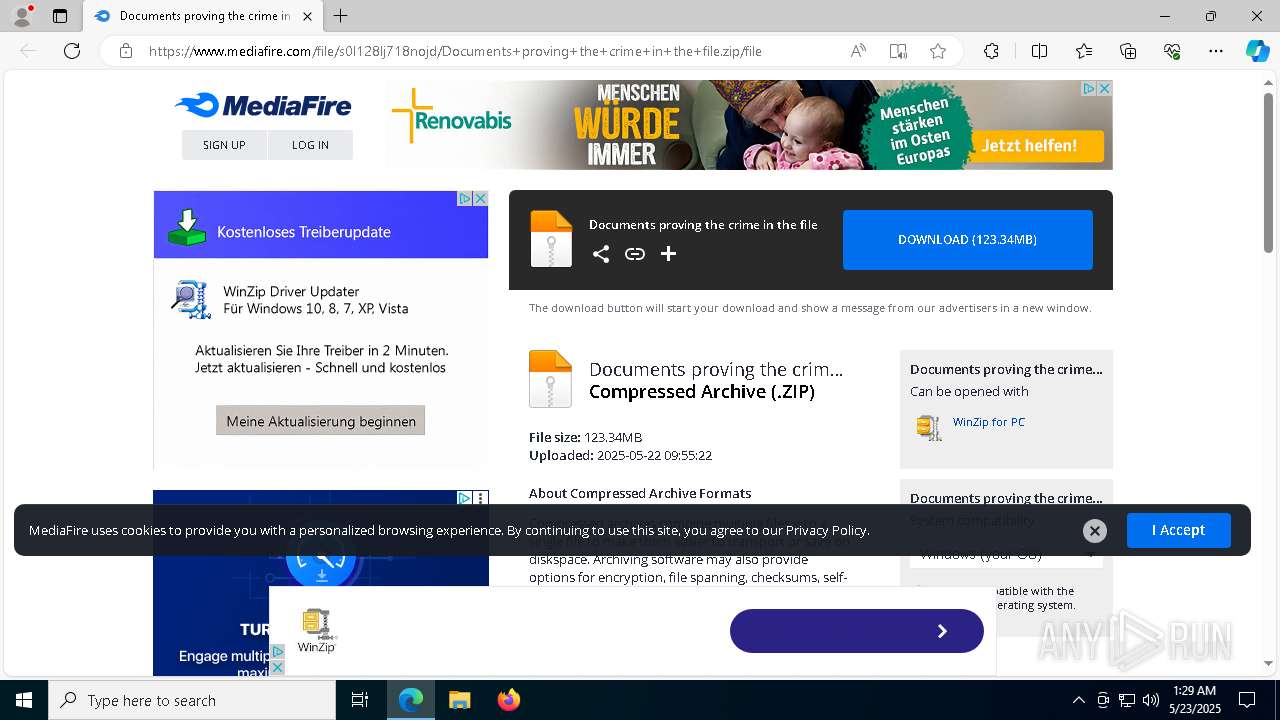Open immersive reader icon
1280x720 pixels.
point(898,51)
